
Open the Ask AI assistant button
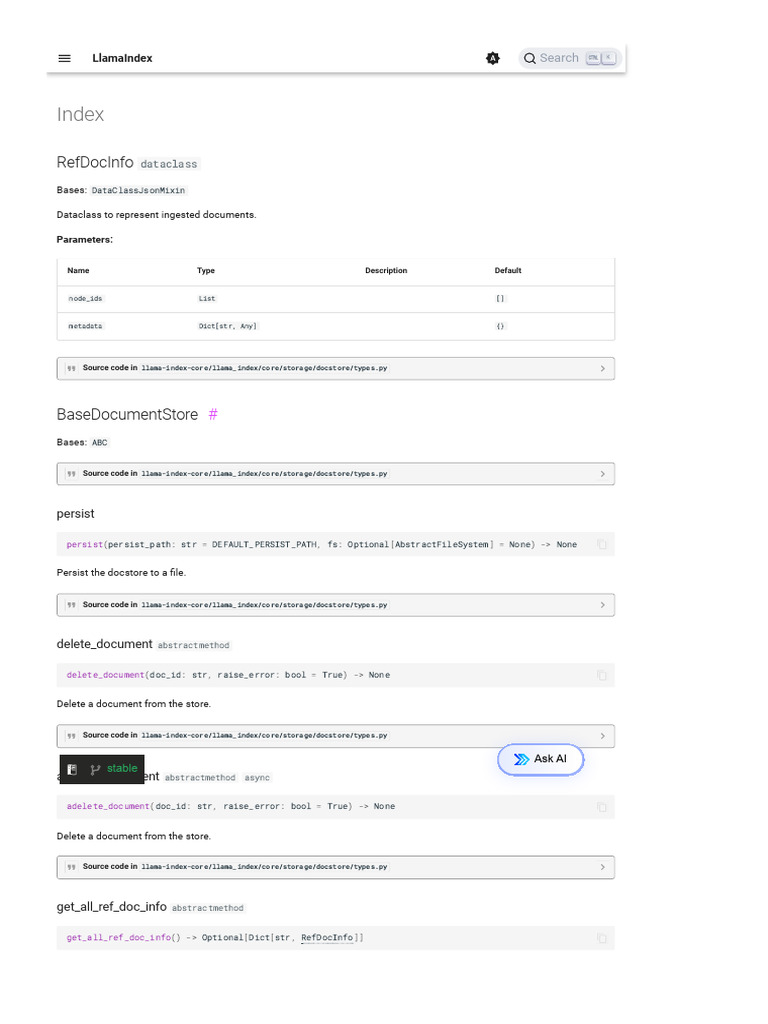pos(540,759)
